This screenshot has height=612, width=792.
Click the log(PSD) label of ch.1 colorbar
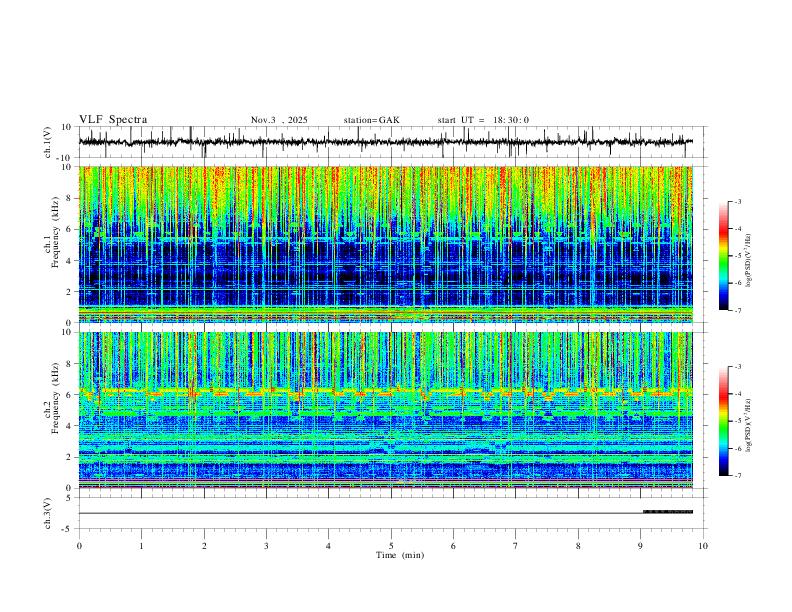click(x=749, y=261)
